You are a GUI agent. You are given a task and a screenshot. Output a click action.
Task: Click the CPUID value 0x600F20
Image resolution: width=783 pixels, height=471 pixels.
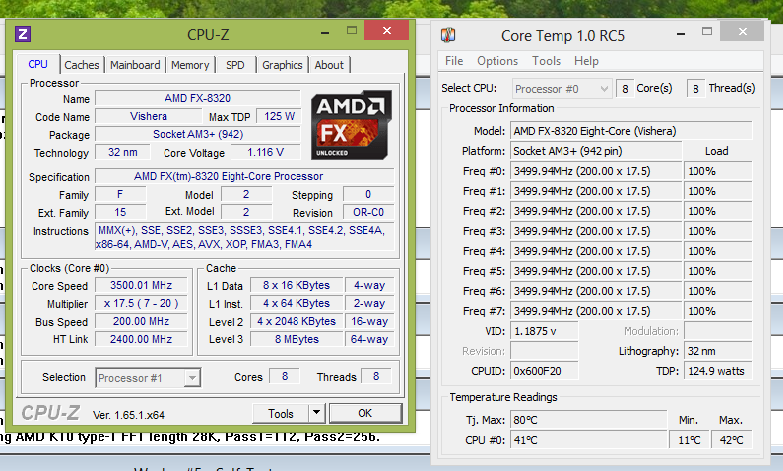tap(544, 371)
